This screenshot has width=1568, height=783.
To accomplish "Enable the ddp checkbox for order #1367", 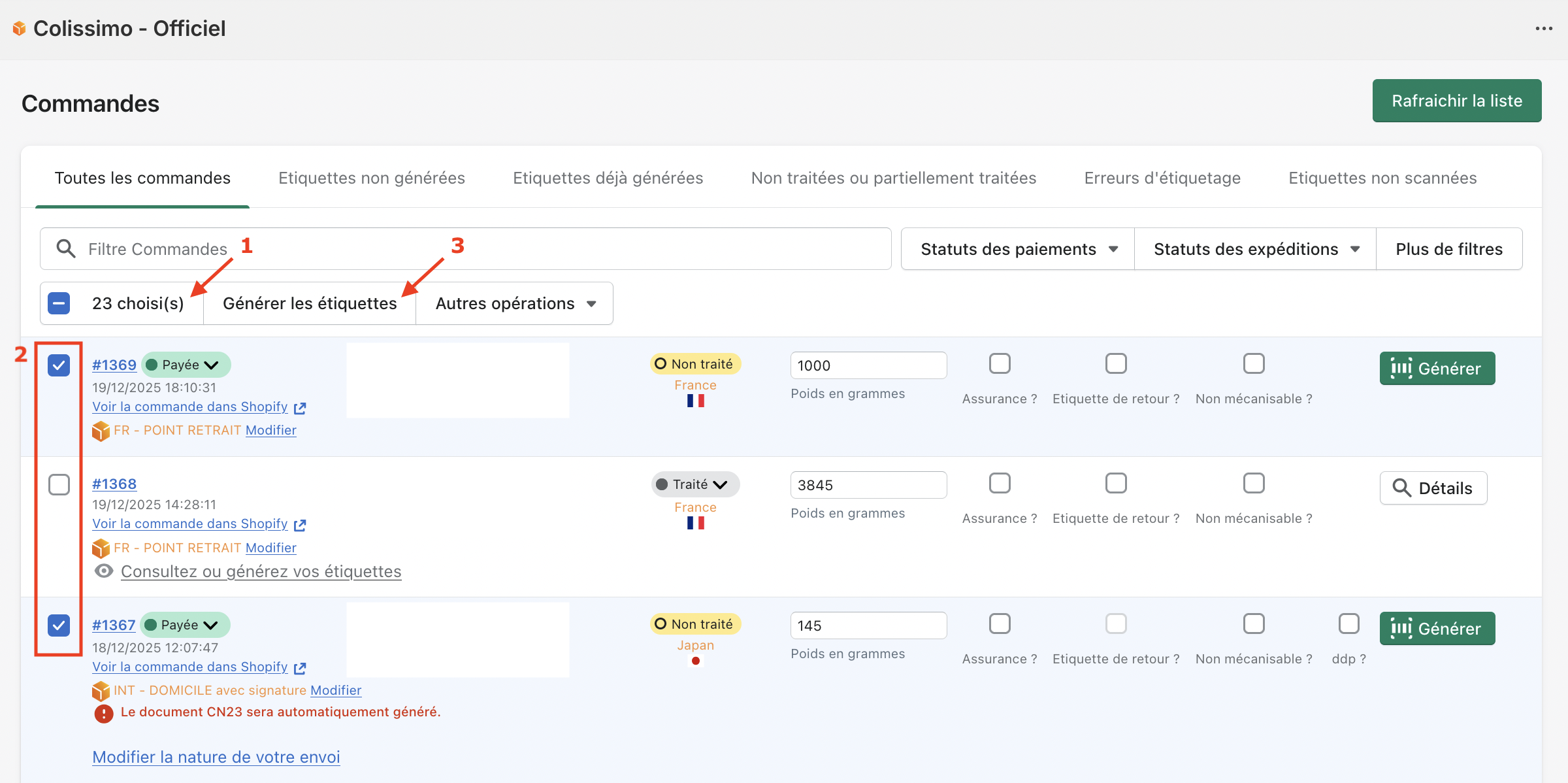I will (1348, 624).
